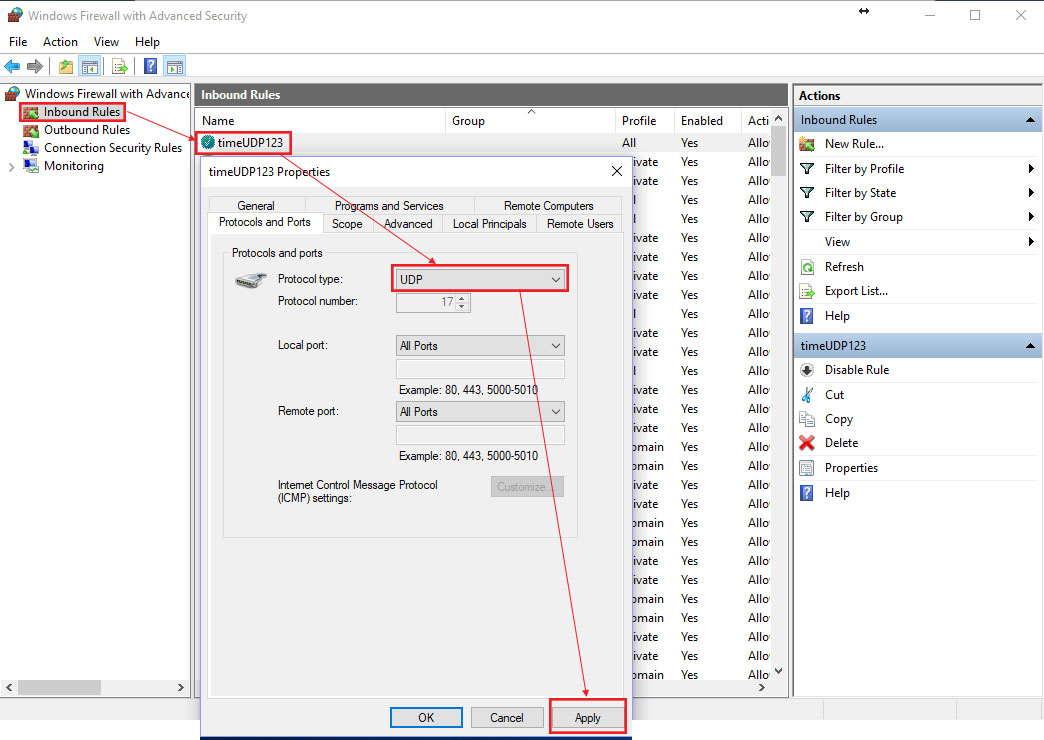Click the New Rule... action icon
The height and width of the screenshot is (740, 1044).
coord(807,144)
